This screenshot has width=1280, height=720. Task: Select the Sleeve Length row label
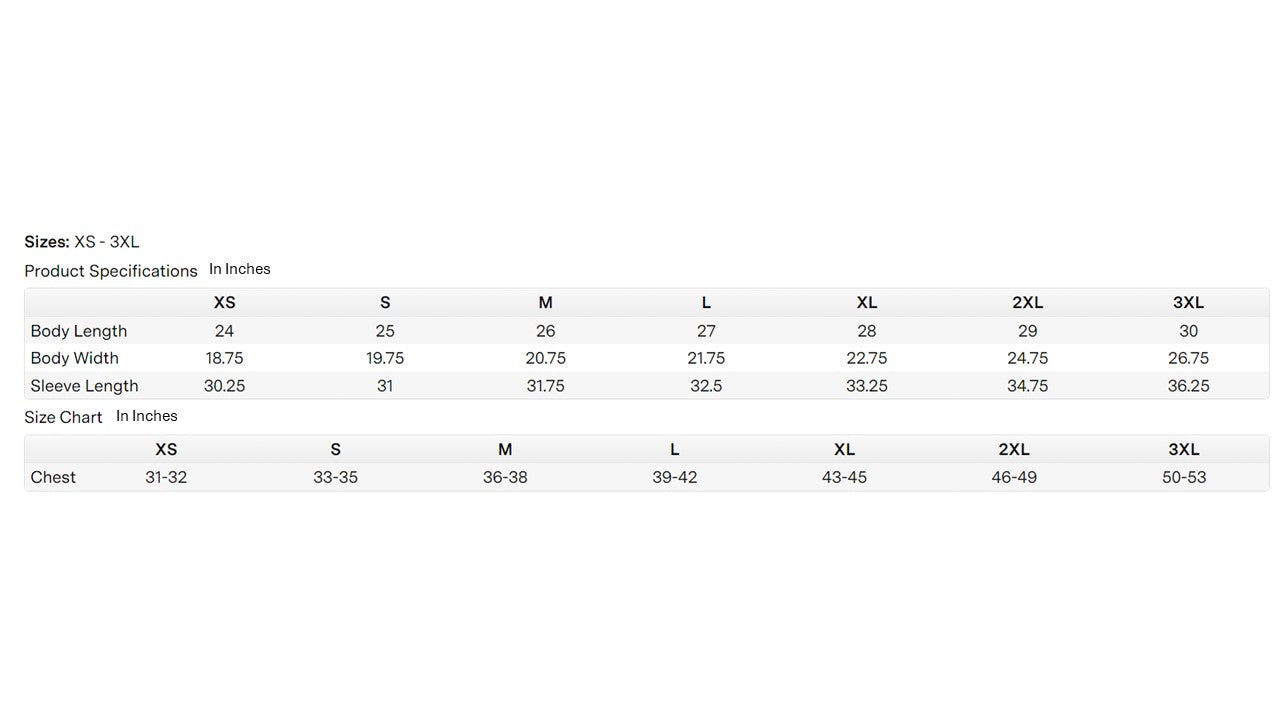coord(85,386)
